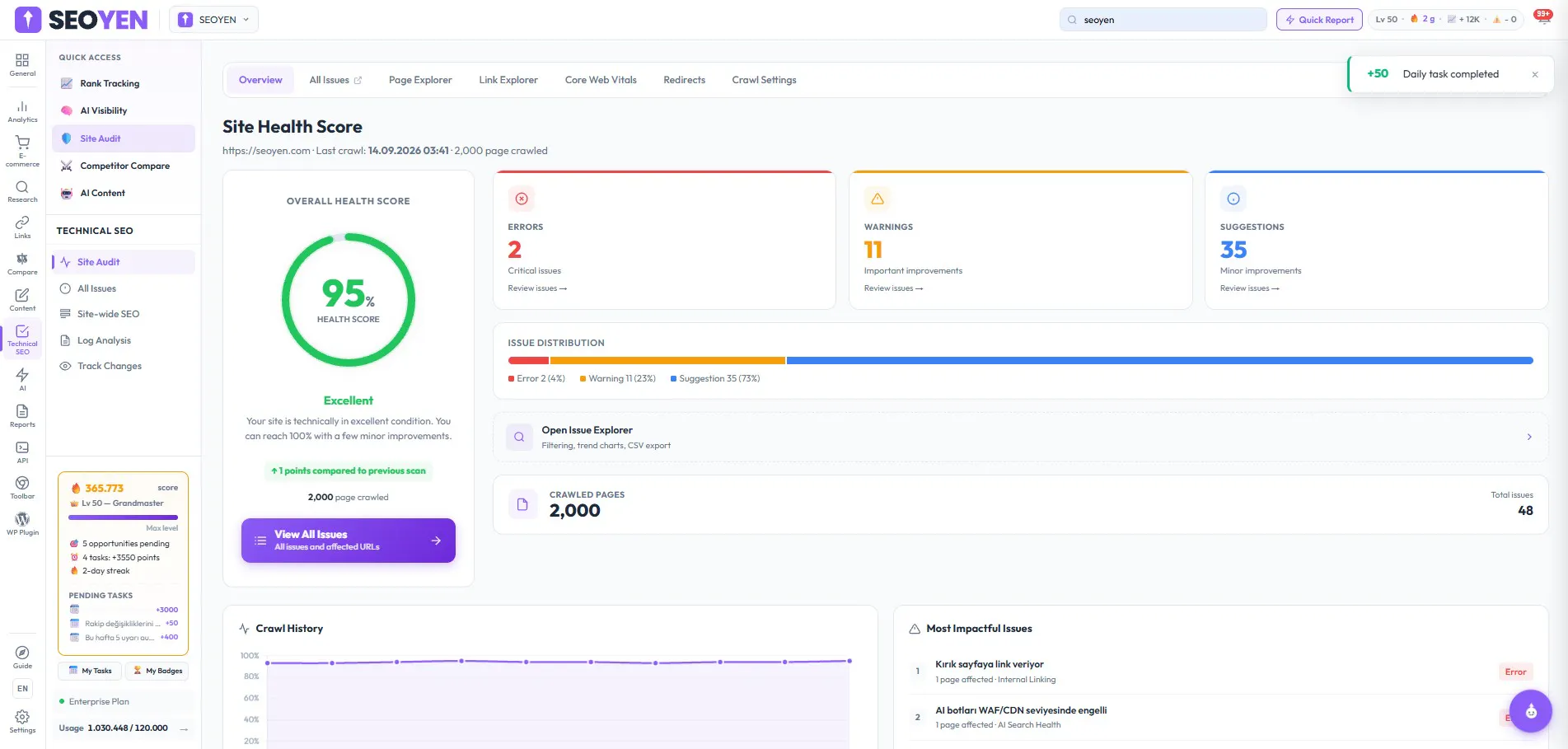Follow Review issues link under Errors
This screenshot has height=749, width=1568.
pyautogui.click(x=537, y=288)
